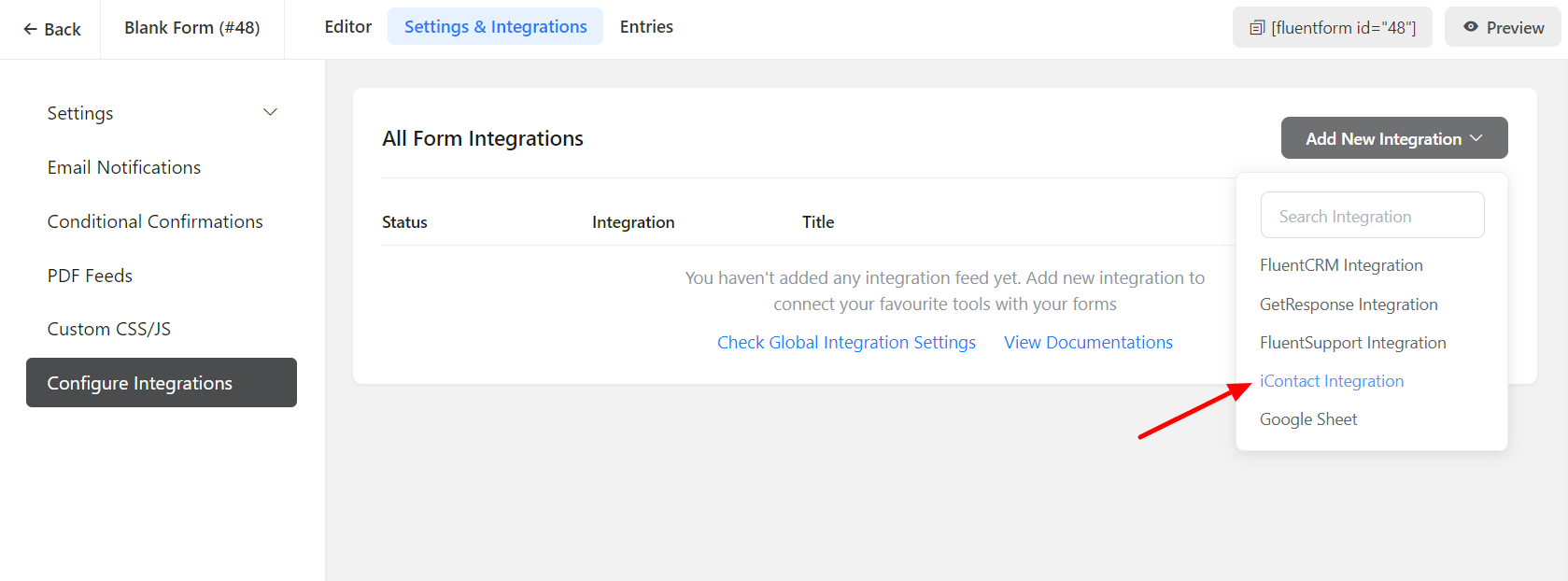
Task: Go to Conditional Confirmations settings
Action: [x=155, y=221]
